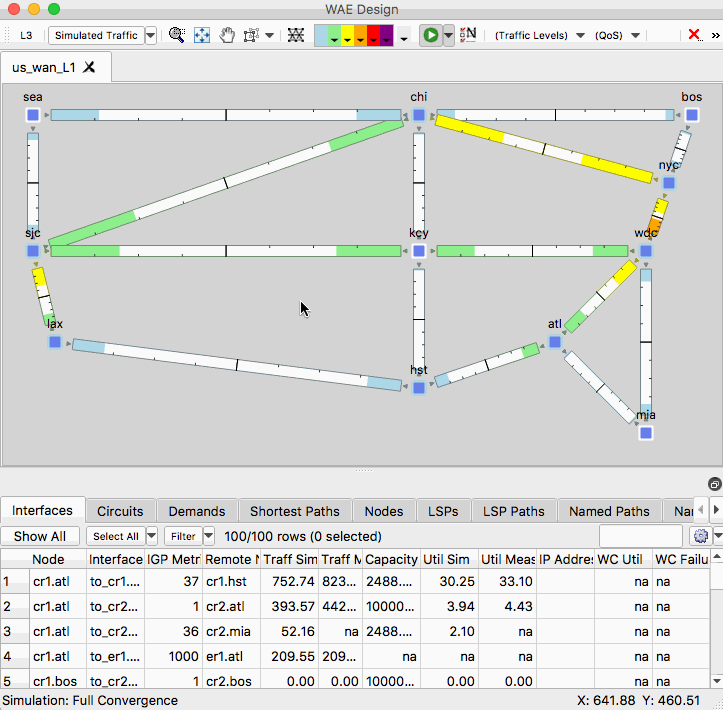Click the L3 layer button
This screenshot has width=723, height=710.
coord(26,36)
